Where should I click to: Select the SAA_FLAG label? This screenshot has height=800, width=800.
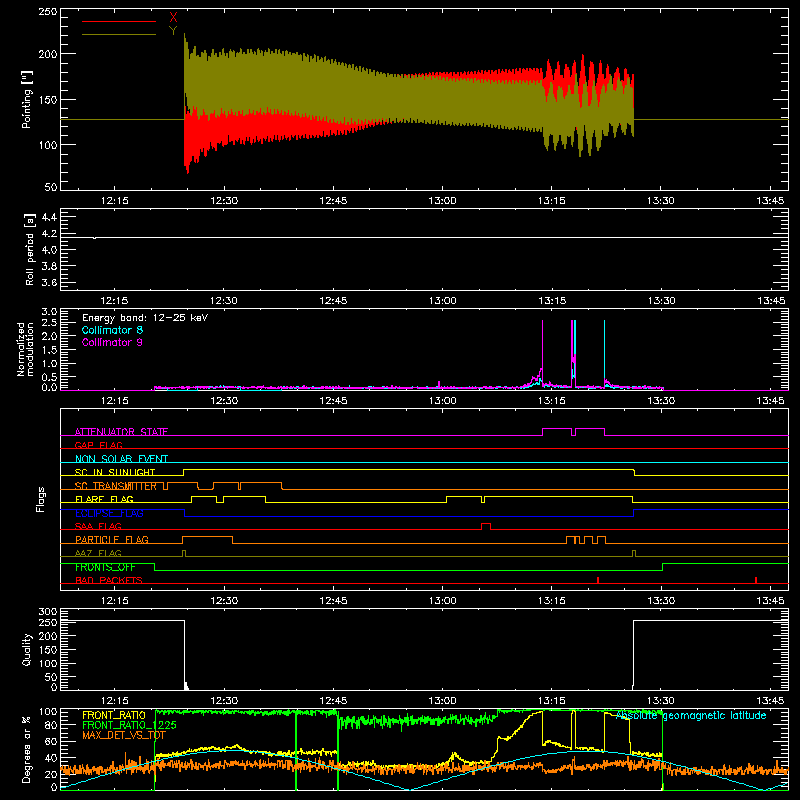(98, 526)
